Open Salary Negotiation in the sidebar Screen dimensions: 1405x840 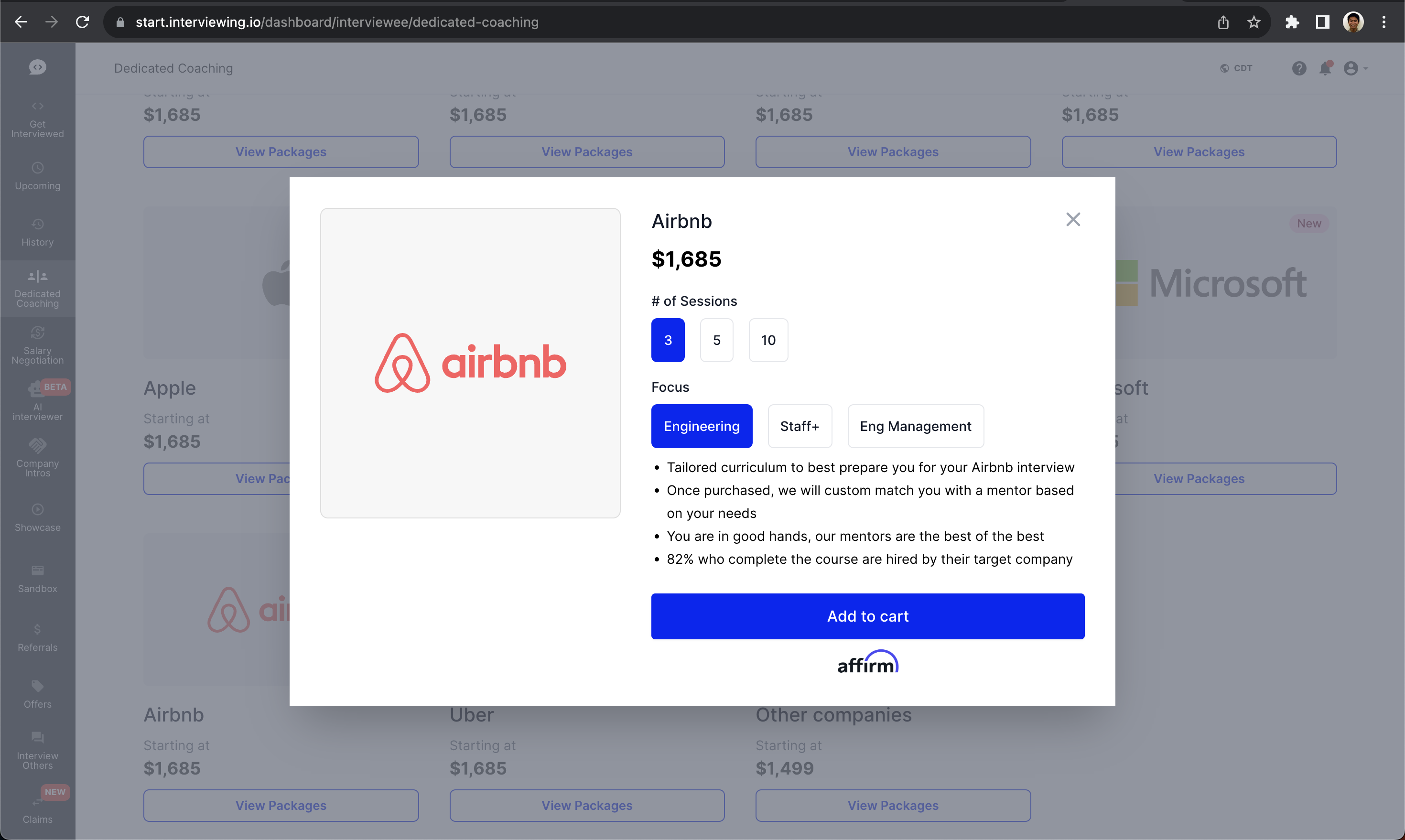pyautogui.click(x=37, y=345)
